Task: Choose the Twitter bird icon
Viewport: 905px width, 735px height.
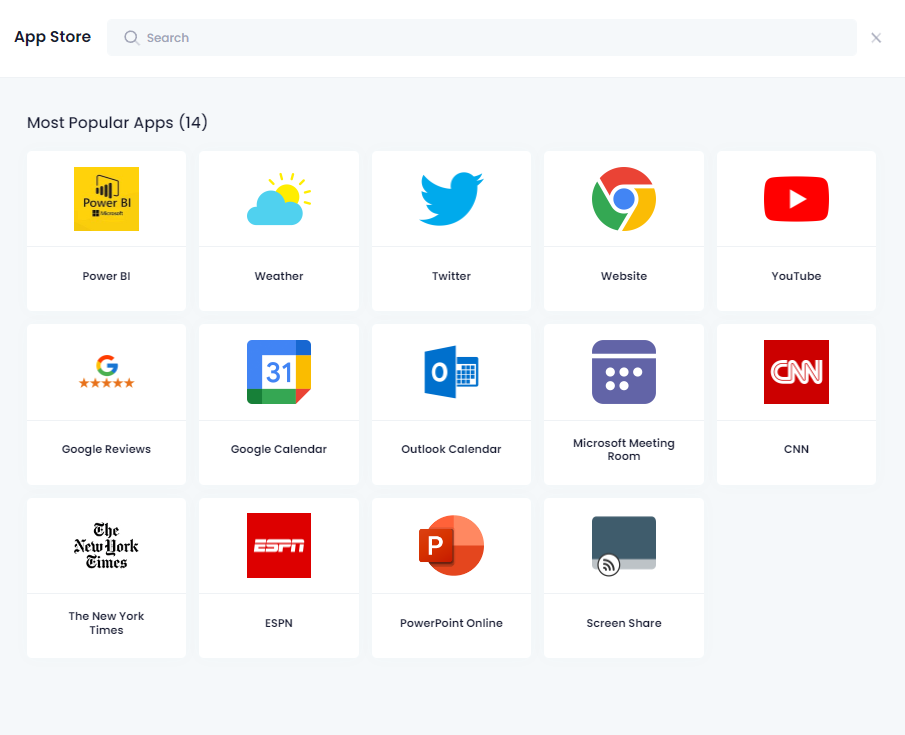Action: 451,199
